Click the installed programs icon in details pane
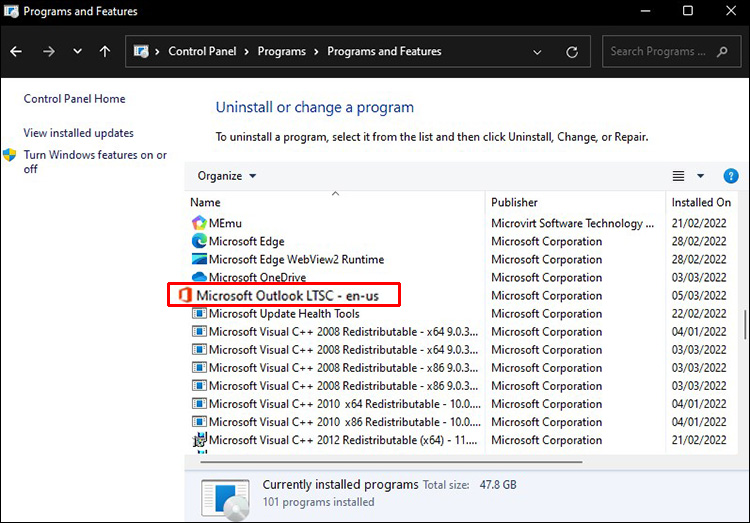 point(225,499)
